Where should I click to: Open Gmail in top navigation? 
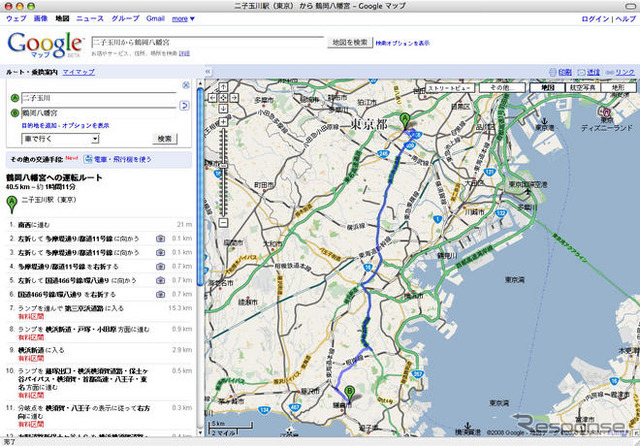pyautogui.click(x=156, y=18)
